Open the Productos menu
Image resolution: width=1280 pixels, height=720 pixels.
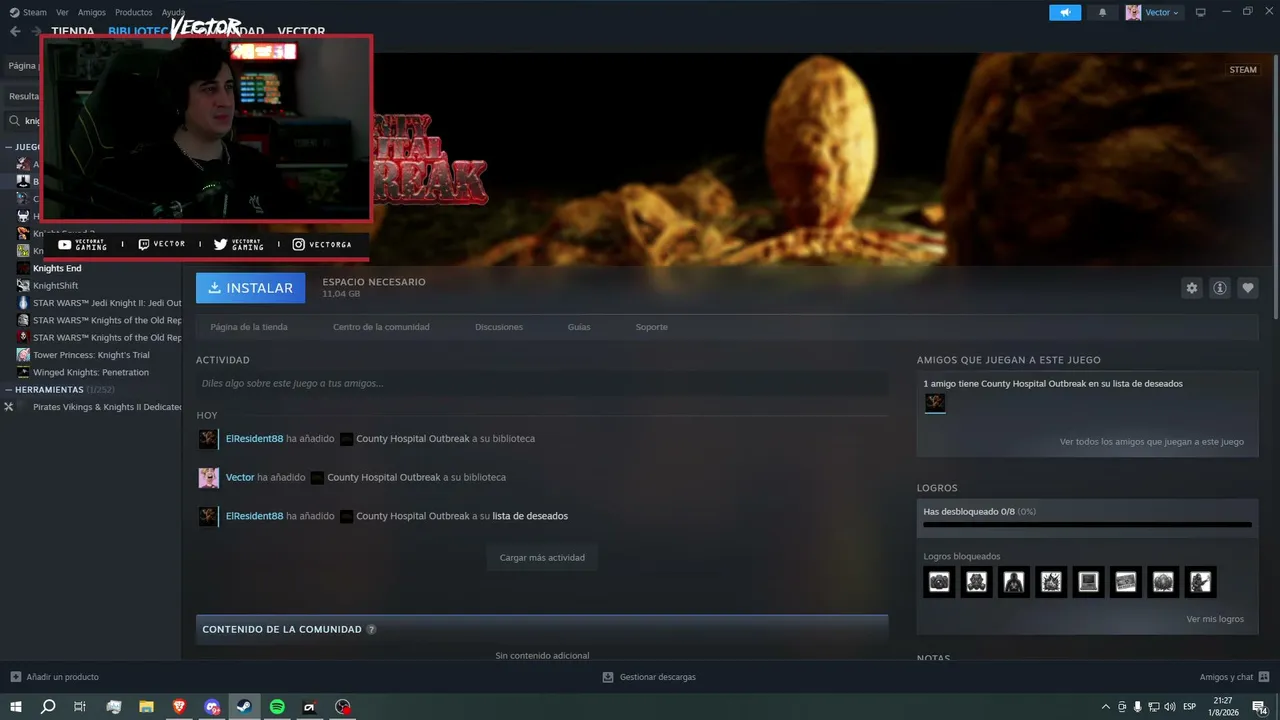(x=134, y=12)
